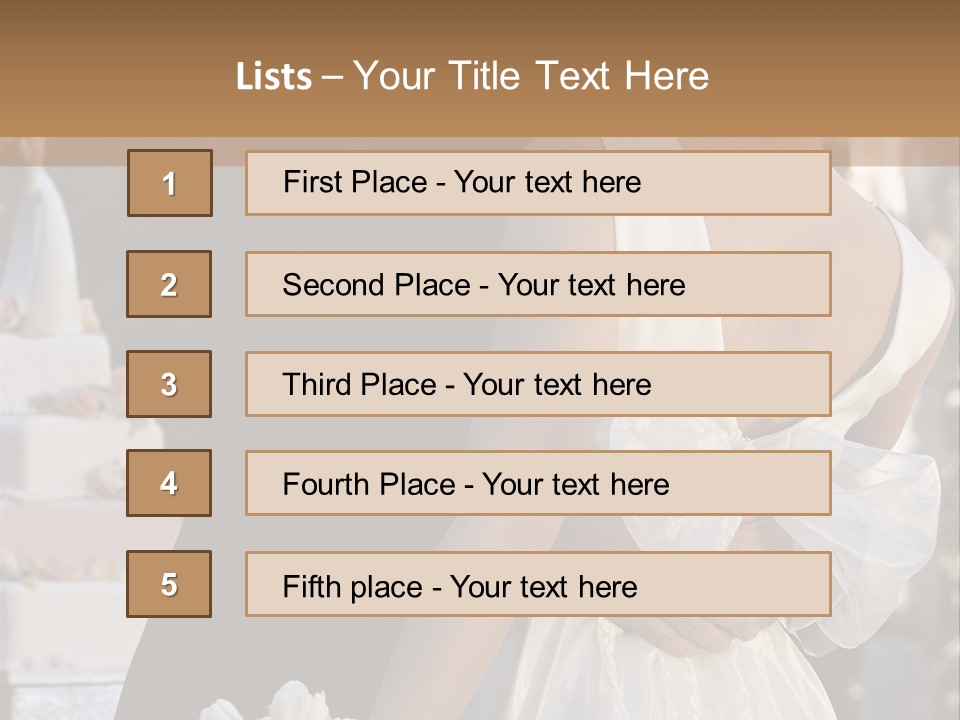Click the Fifth place text box
The image size is (960, 720).
click(538, 585)
